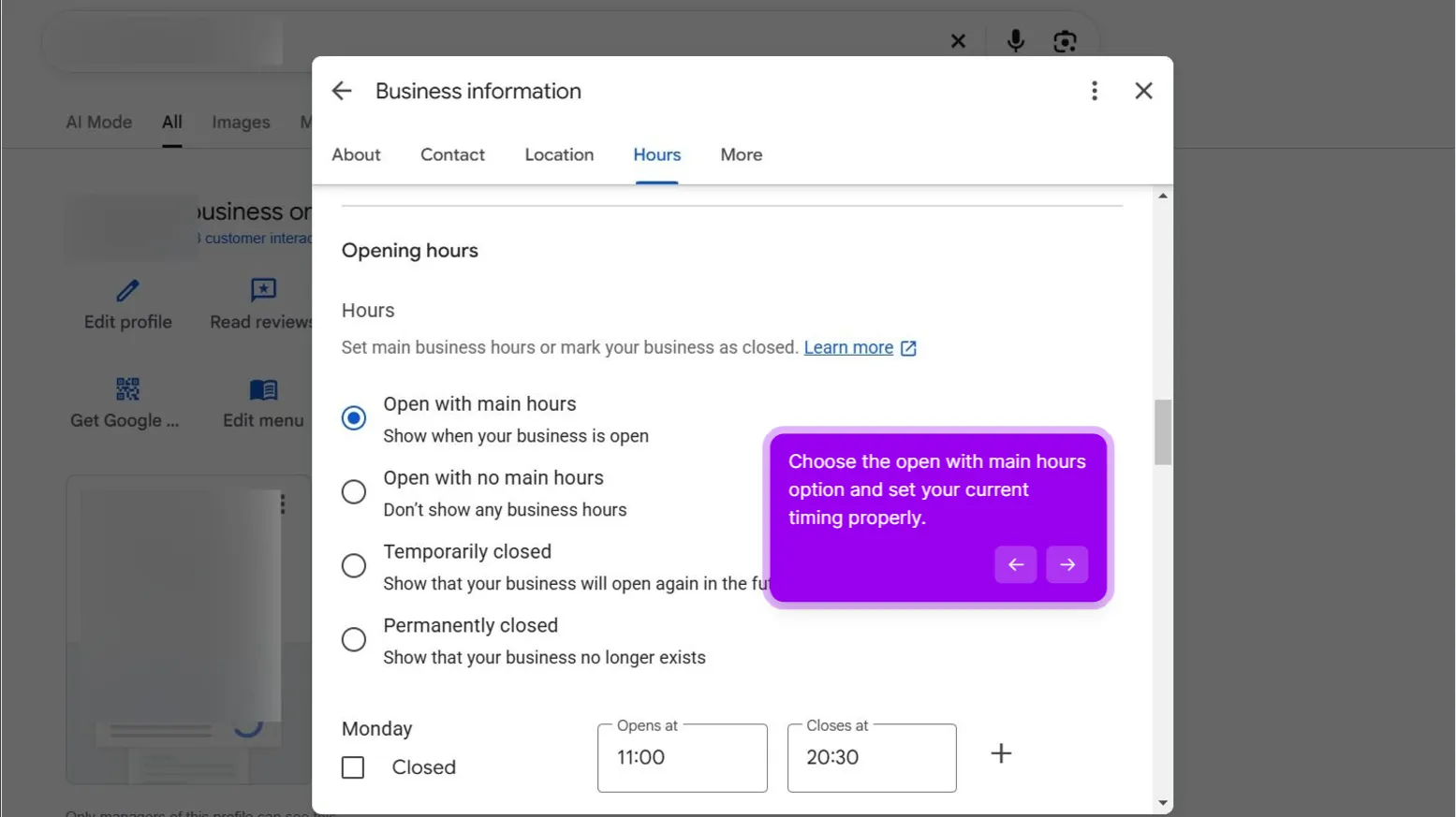
Task: Click 'Don't show any business hours' text
Action: 505,510
